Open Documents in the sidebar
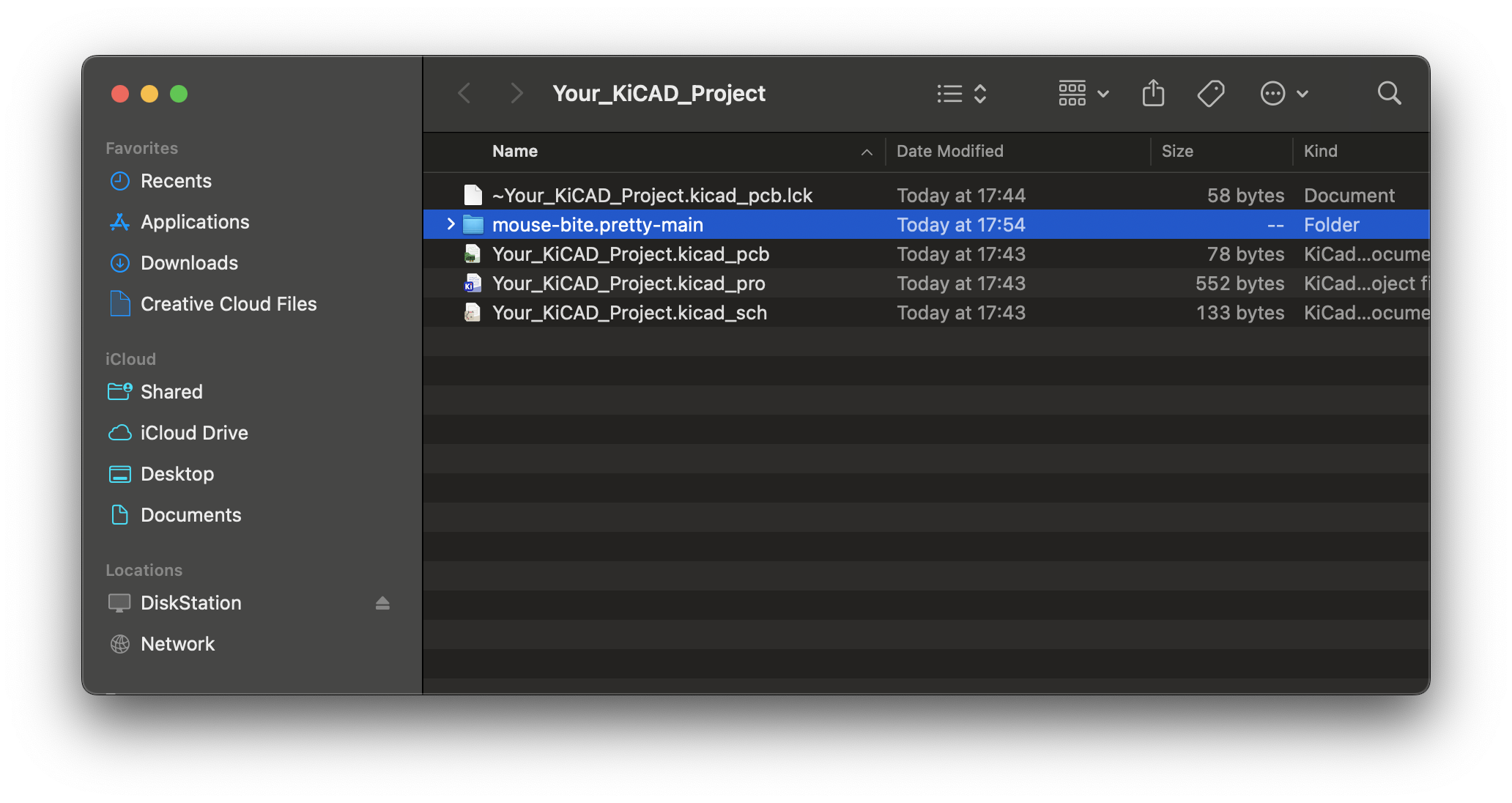The height and width of the screenshot is (803, 1512). (190, 515)
